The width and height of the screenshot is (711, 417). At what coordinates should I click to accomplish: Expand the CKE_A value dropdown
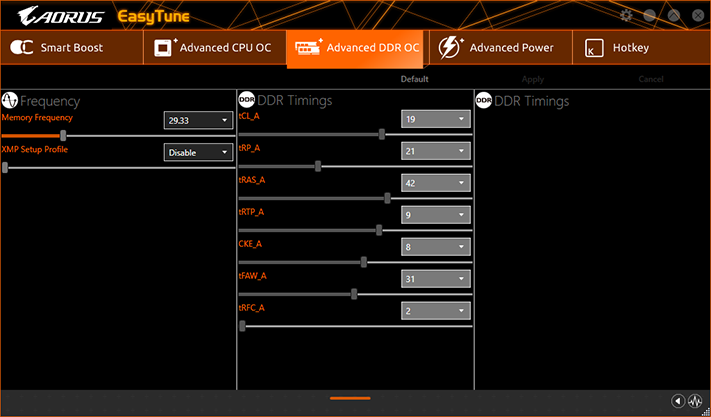point(435,247)
